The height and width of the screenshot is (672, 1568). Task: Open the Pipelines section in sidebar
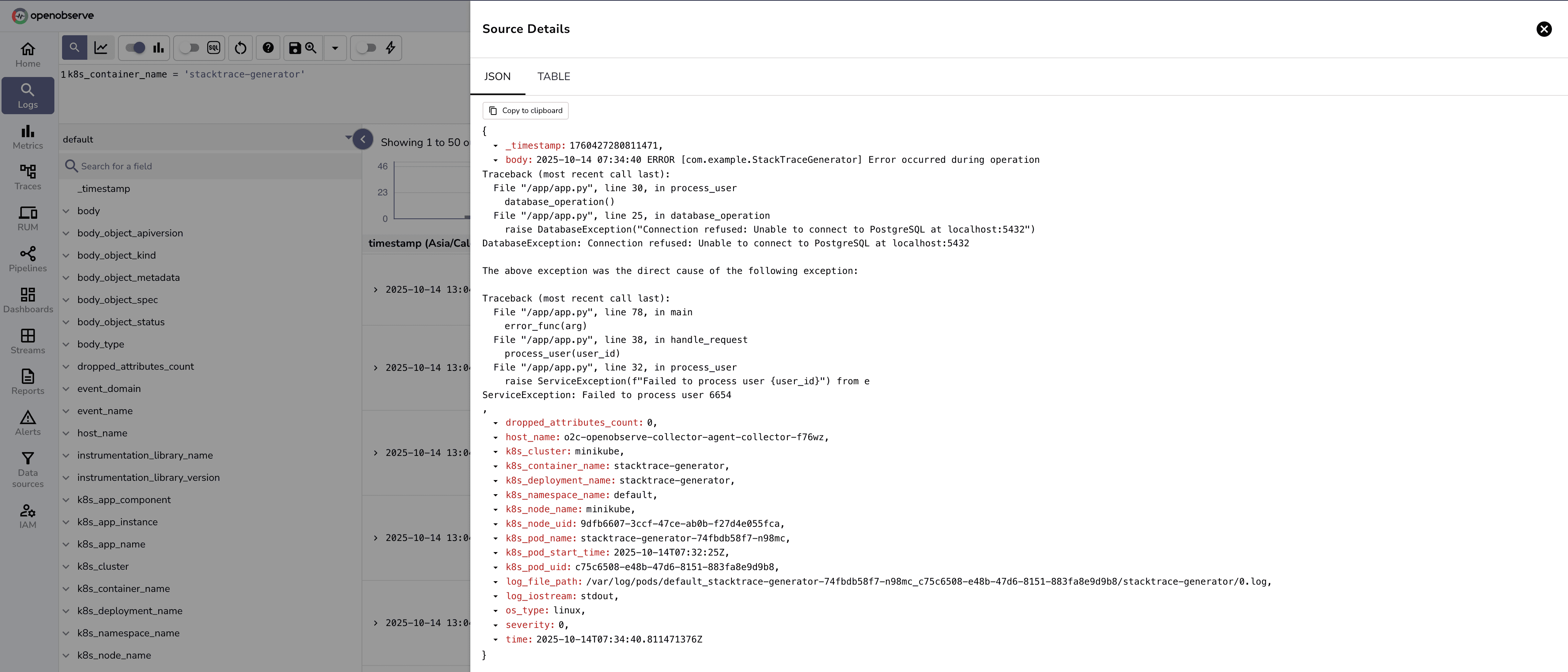[28, 259]
